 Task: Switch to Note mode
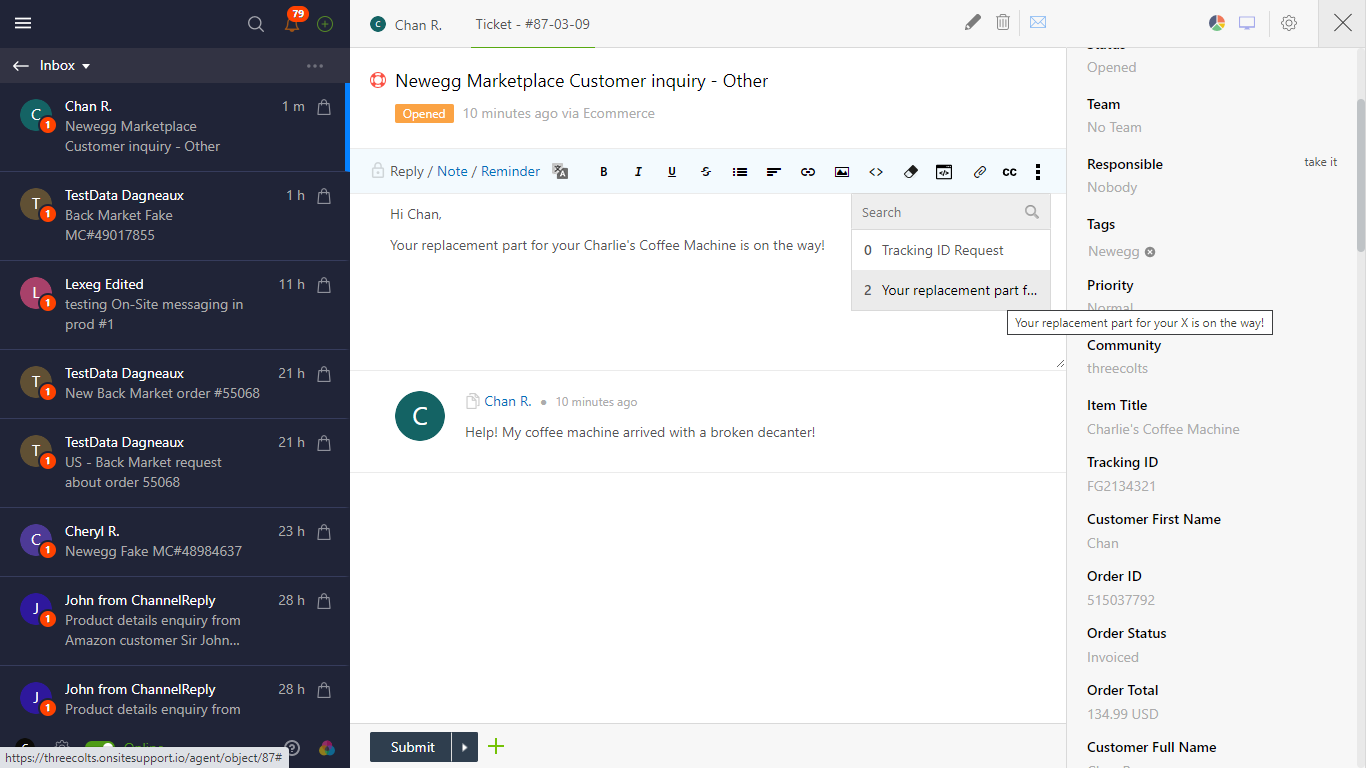[452, 171]
